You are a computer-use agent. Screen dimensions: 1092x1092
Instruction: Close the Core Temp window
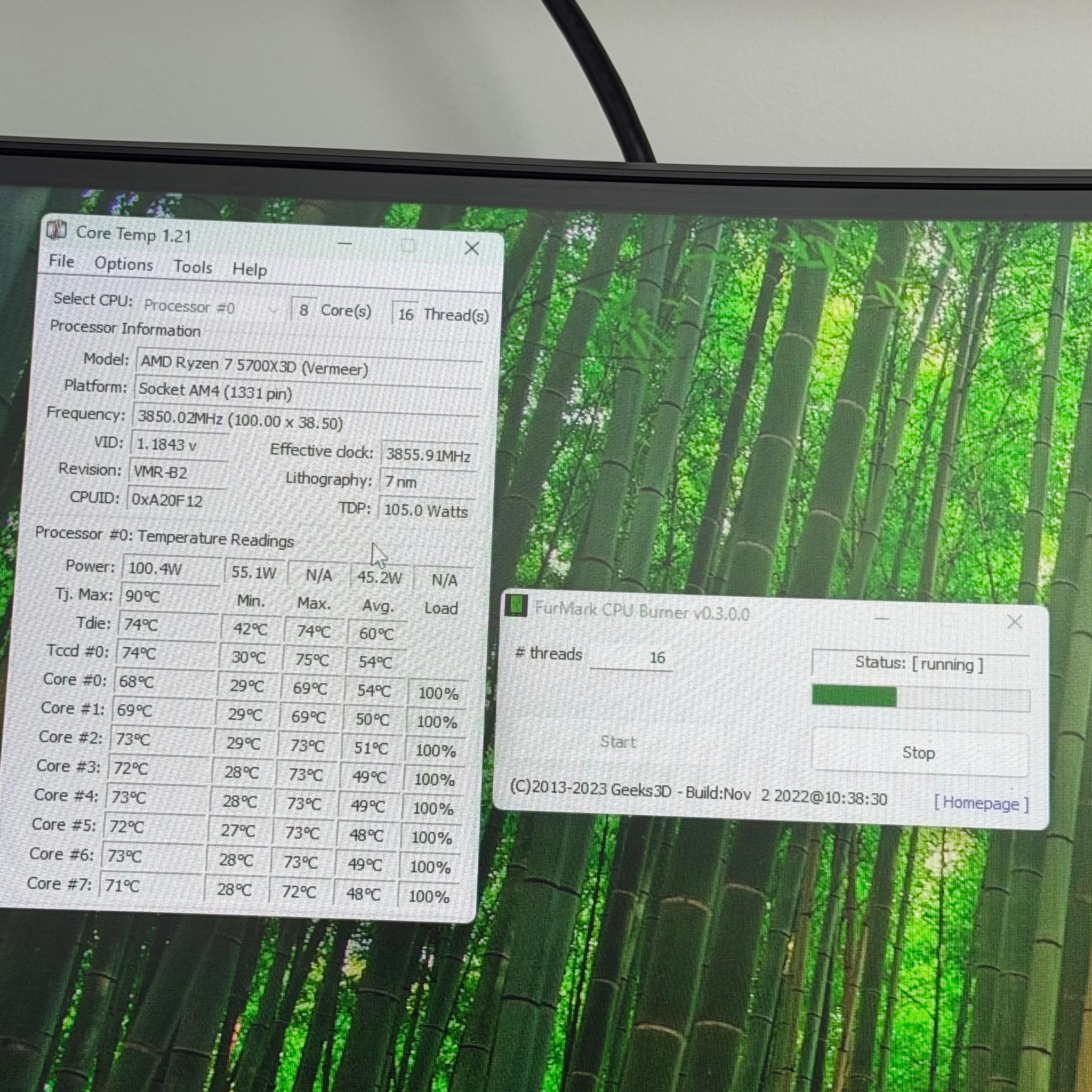tap(471, 248)
